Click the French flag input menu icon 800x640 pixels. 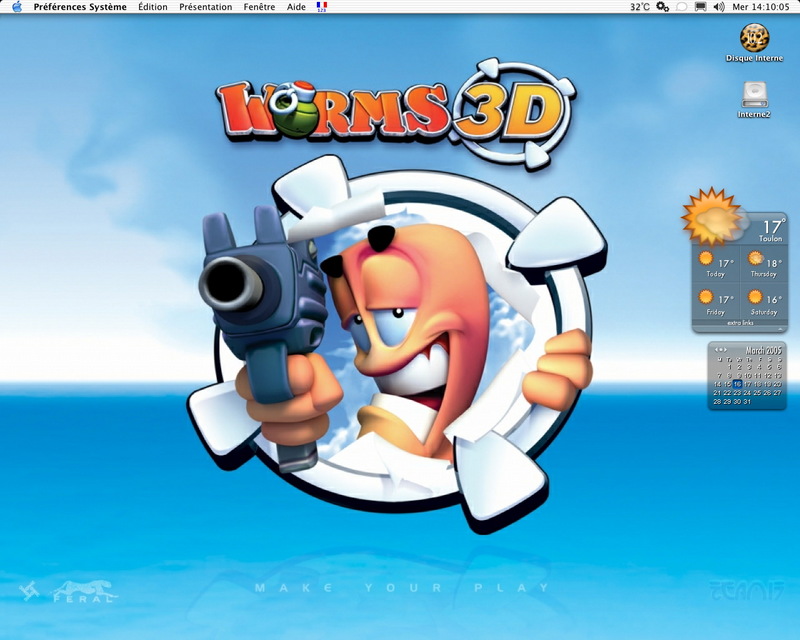click(x=322, y=7)
